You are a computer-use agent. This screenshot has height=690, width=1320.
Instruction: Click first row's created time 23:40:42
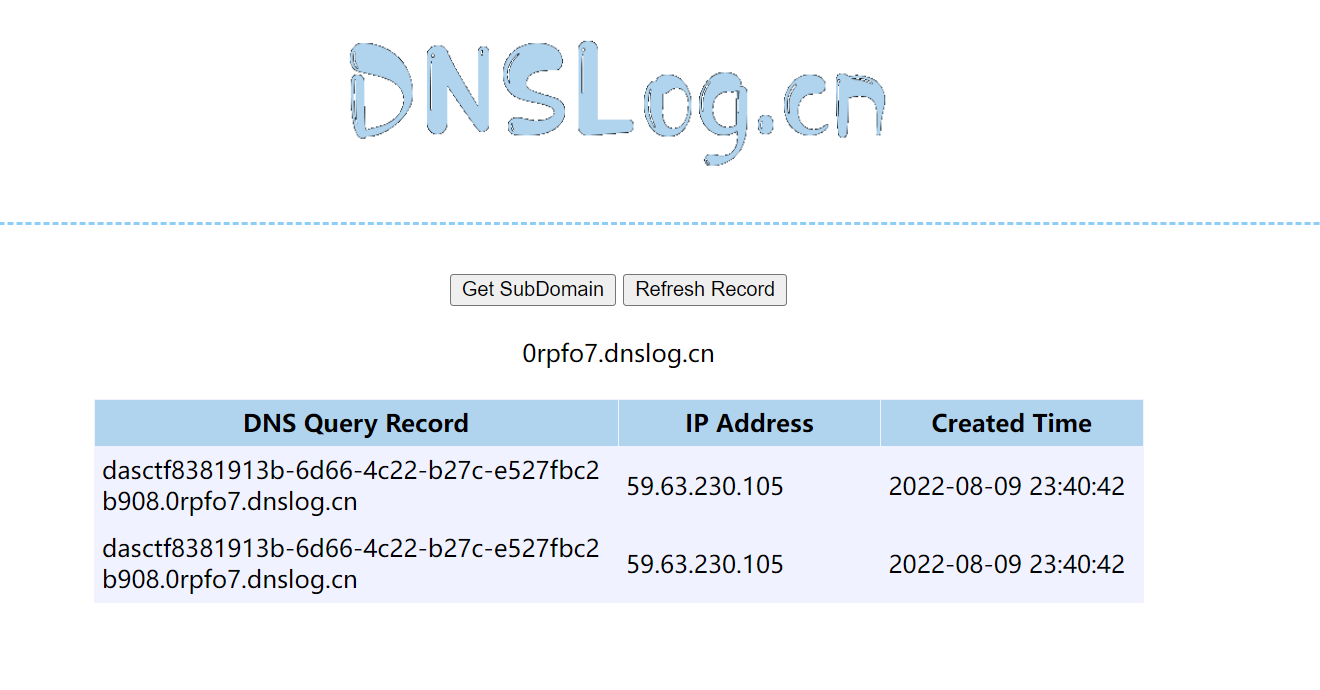tap(1007, 487)
